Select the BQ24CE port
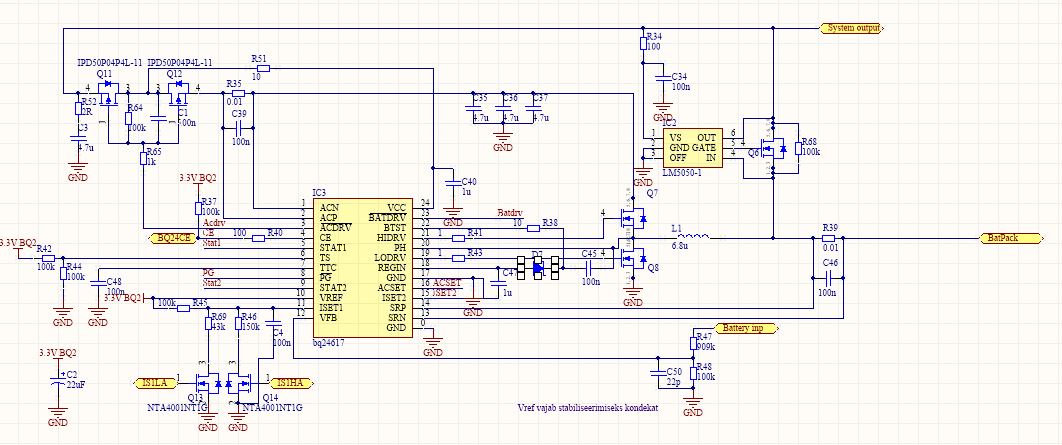The width and height of the screenshot is (1062, 445). coord(175,238)
